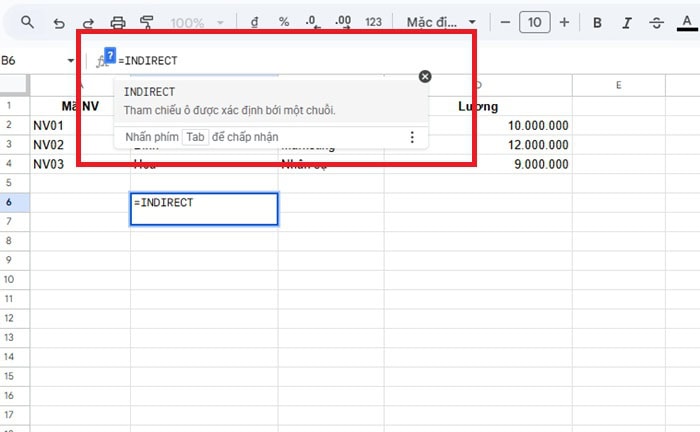The width and height of the screenshot is (700, 432).
Task: Toggle italic formatting
Action: [x=627, y=22]
